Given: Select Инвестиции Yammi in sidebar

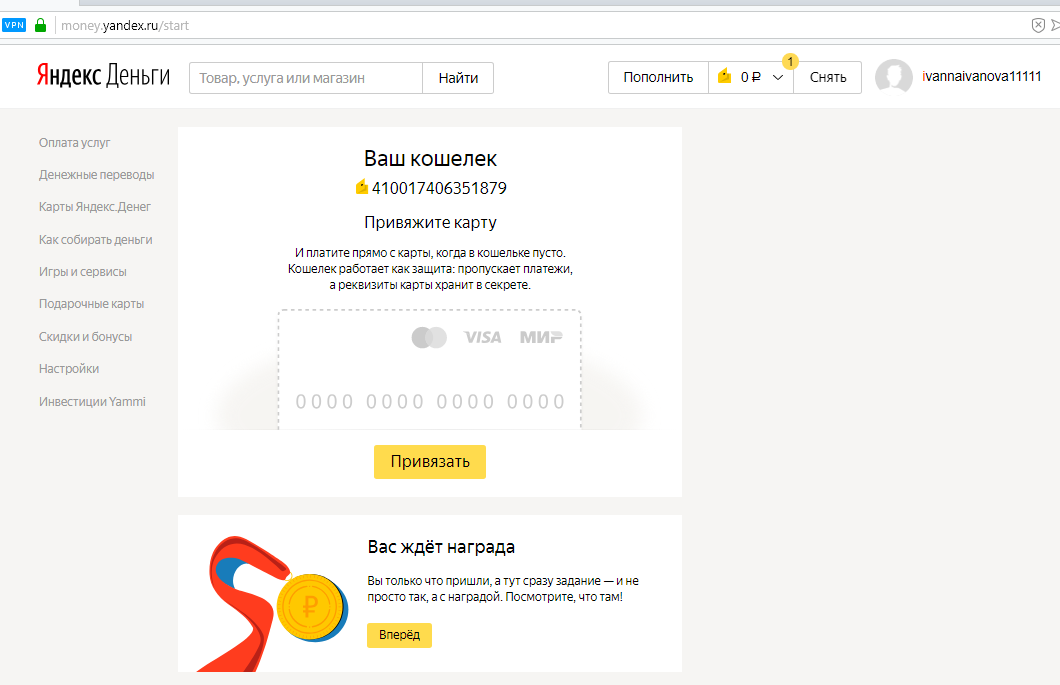Looking at the screenshot, I should (x=92, y=402).
